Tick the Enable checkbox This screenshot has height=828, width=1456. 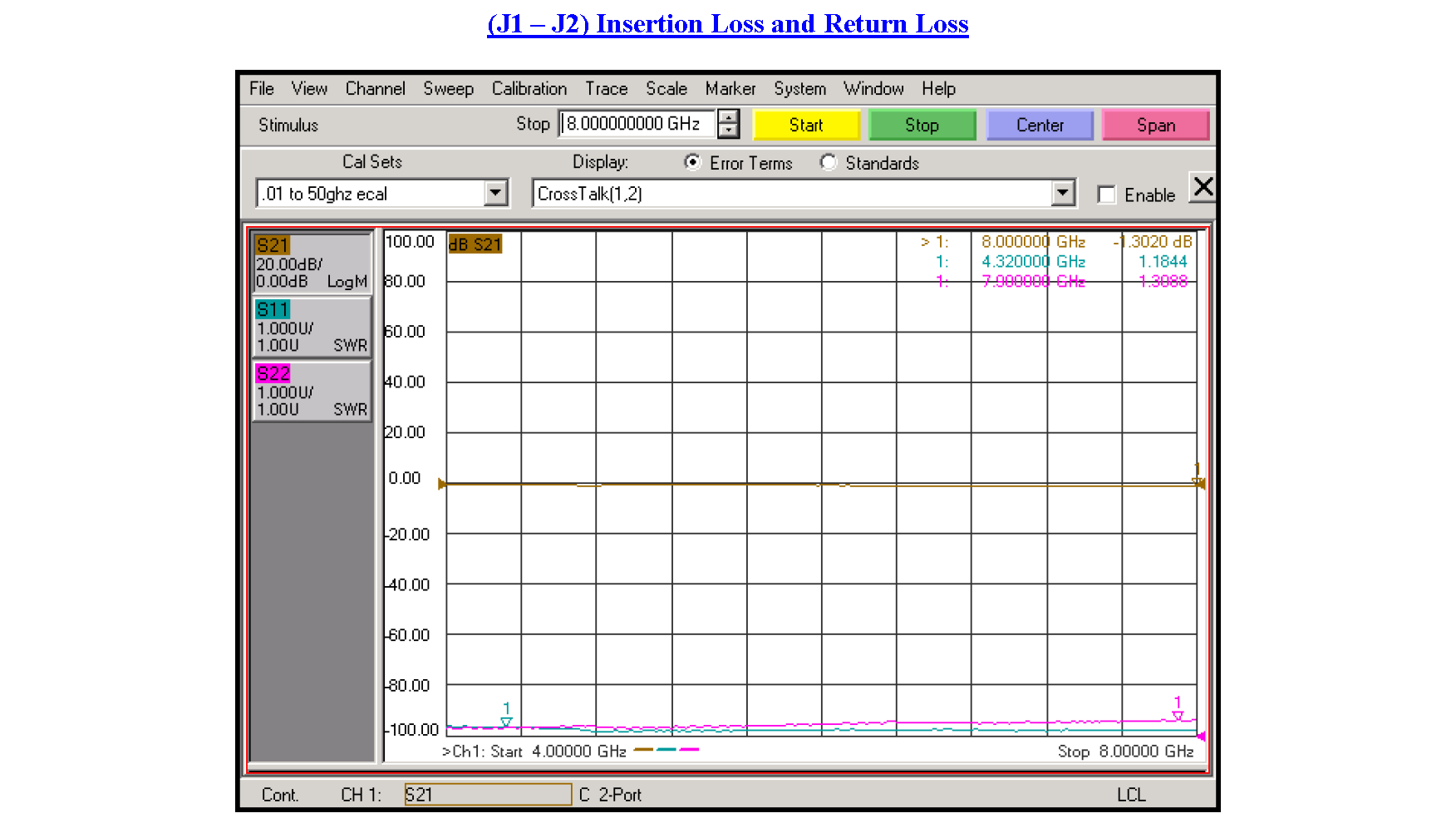pyautogui.click(x=1106, y=195)
